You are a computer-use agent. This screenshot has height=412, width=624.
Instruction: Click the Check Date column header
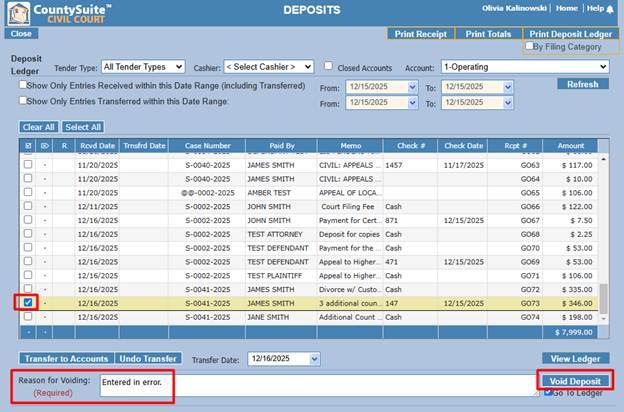pos(463,146)
